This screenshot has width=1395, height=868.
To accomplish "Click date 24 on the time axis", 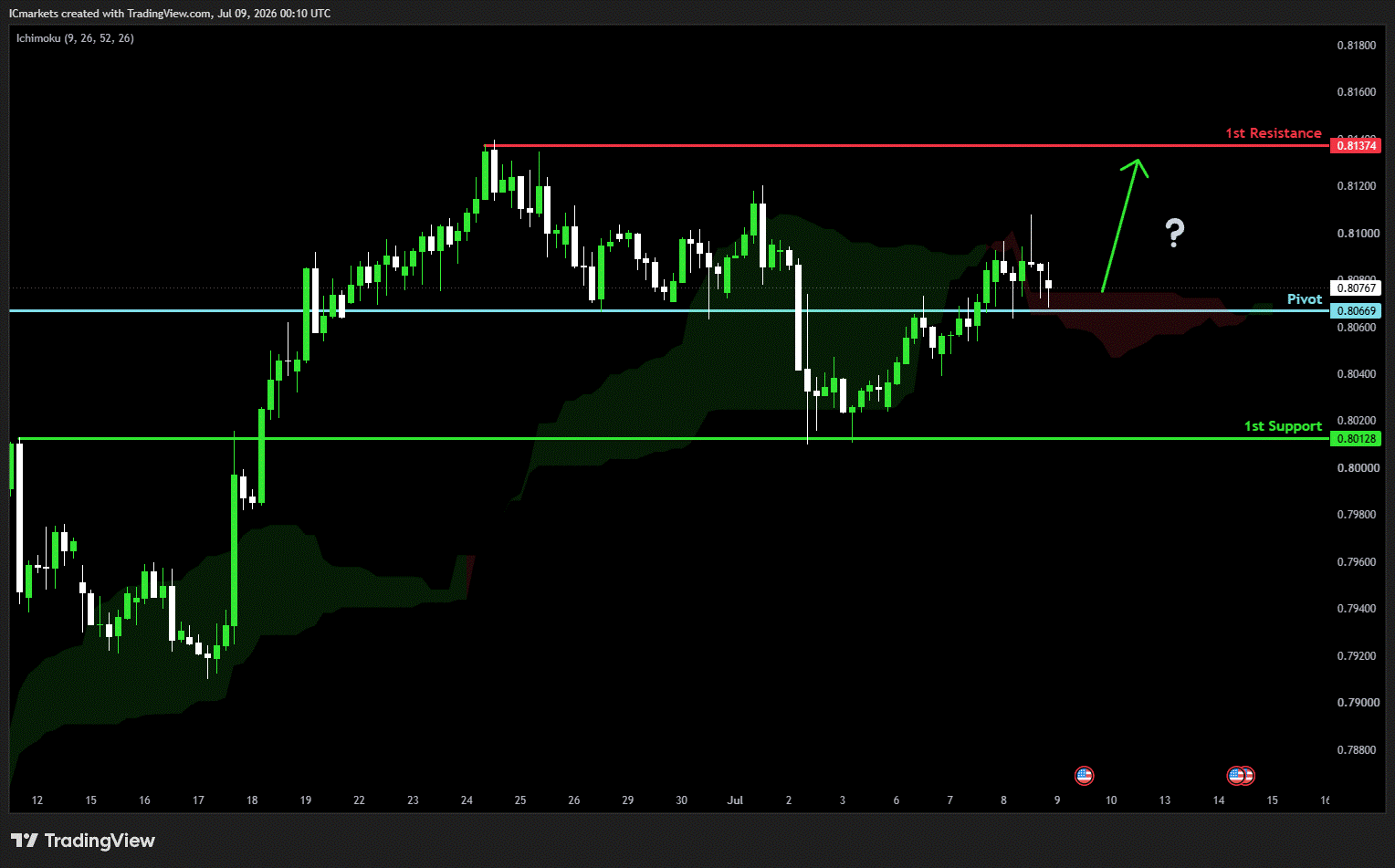I will (467, 800).
